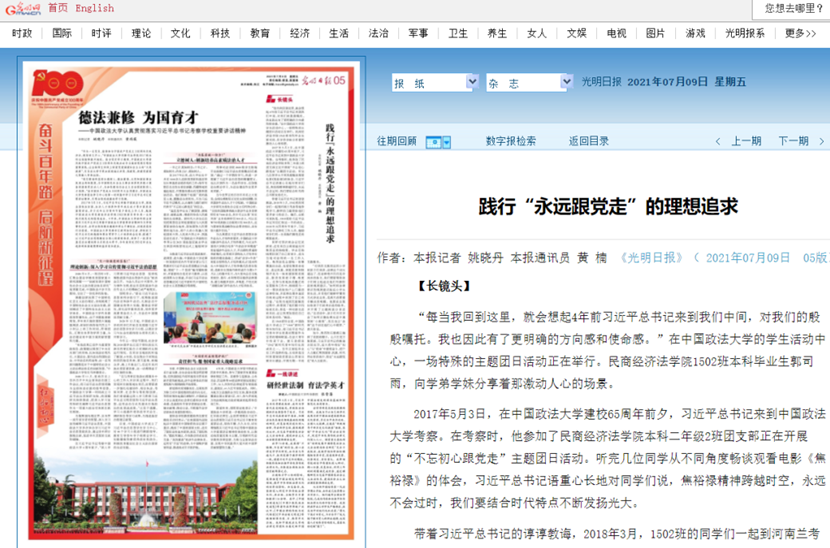Click the 《光明日报》 source link
The image size is (830, 548).
[652, 258]
